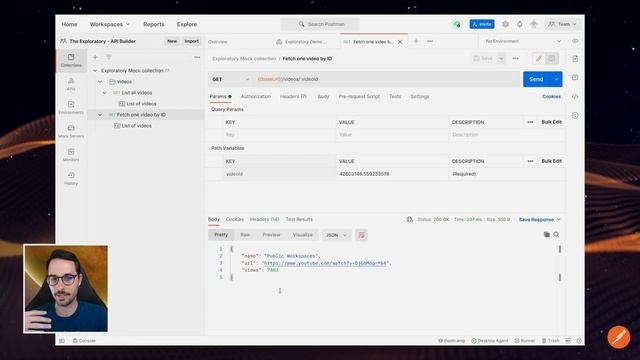Open the History sidebar panel
640x360 pixels.
coord(71,179)
